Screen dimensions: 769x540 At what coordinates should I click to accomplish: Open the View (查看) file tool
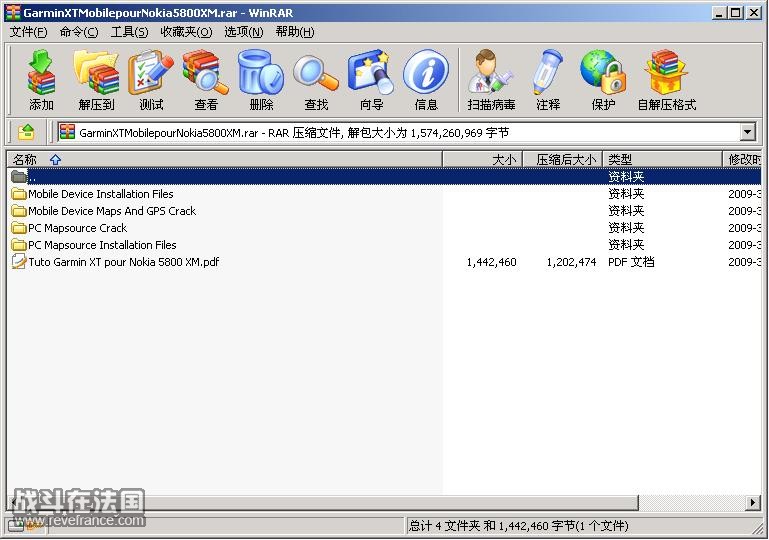click(206, 80)
